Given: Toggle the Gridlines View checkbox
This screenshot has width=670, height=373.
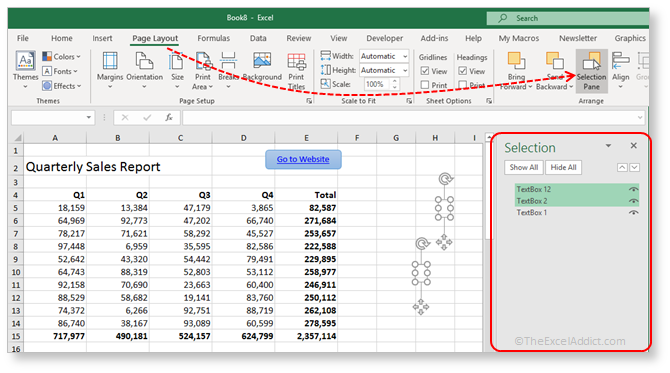Looking at the screenshot, I should coord(425,71).
